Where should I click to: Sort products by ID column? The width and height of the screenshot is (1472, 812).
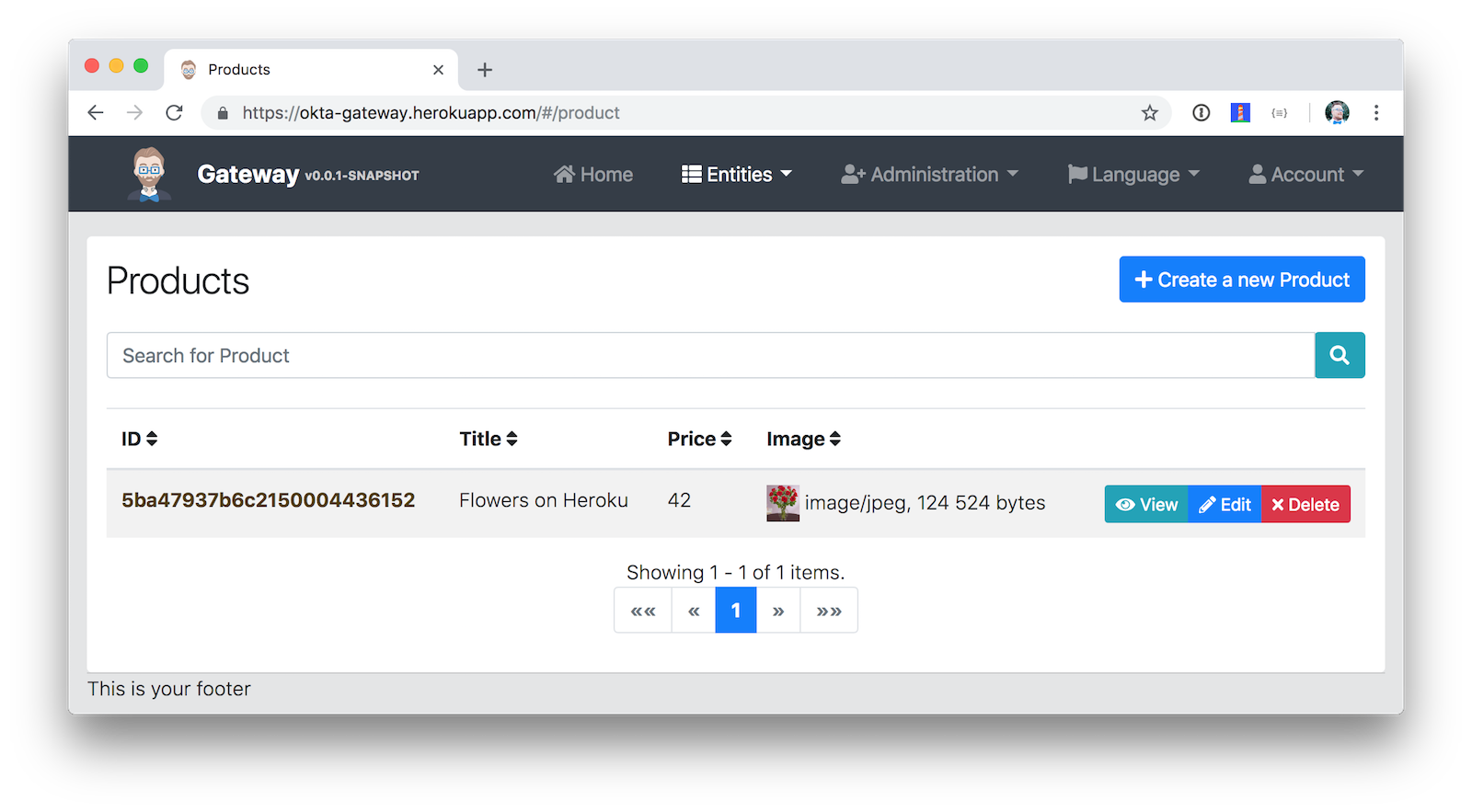140,439
